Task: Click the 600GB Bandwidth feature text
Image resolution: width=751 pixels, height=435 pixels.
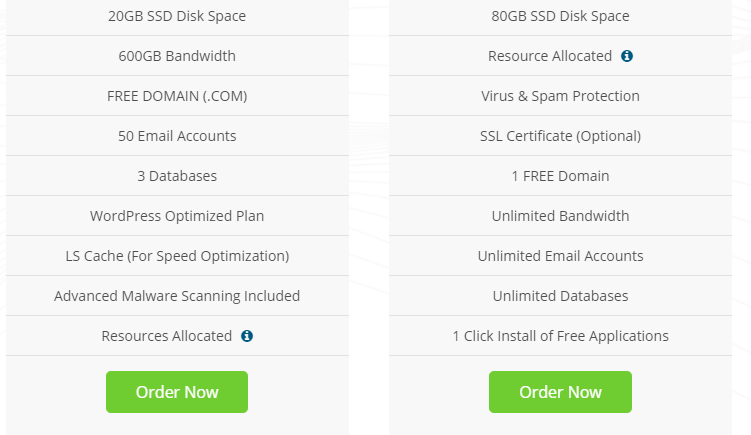Action: tap(177, 56)
